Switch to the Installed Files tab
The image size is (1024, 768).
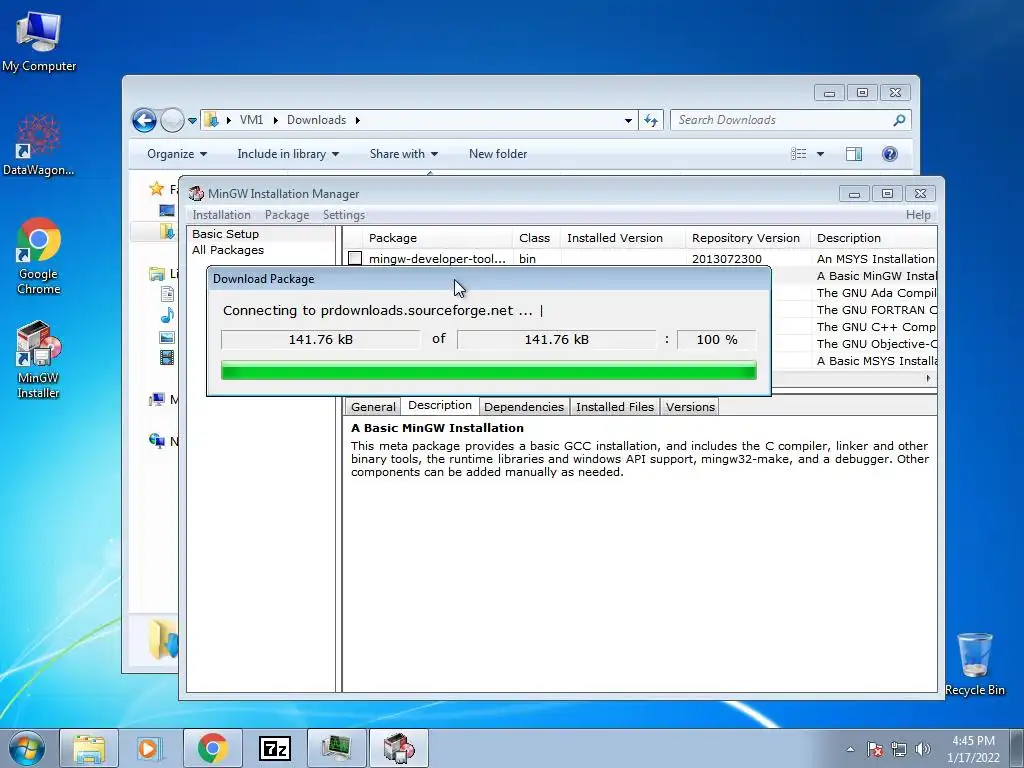click(615, 407)
